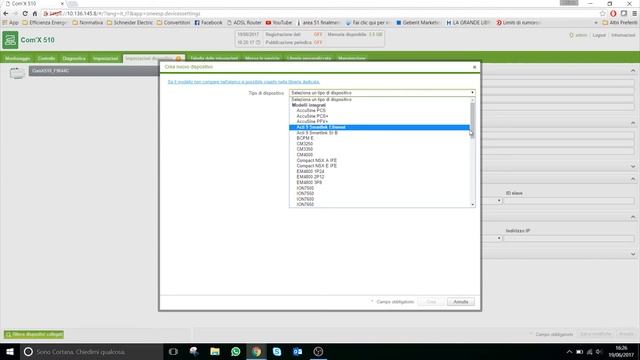Screen dimensions: 640x360
Task: Choose Acti 9 Smartlink SI B from the list
Action: (379, 133)
